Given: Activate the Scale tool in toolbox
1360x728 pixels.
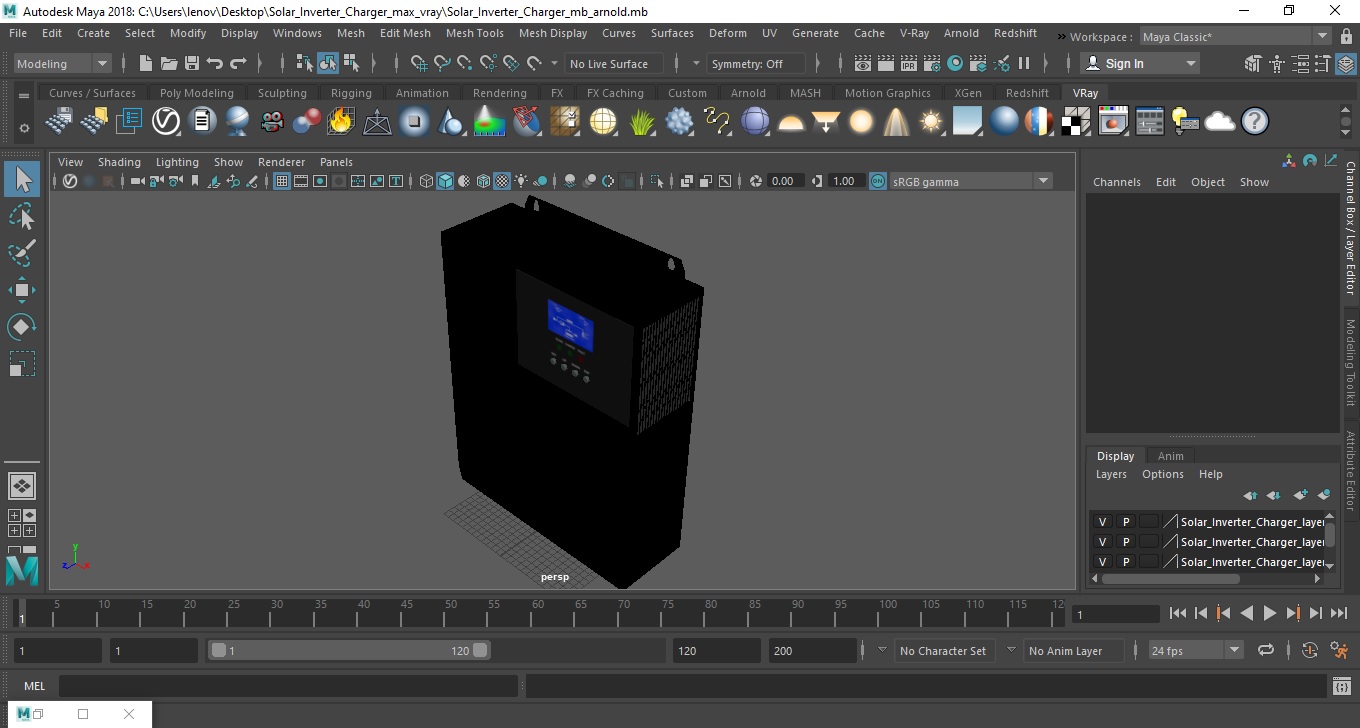Looking at the screenshot, I should click(22, 364).
